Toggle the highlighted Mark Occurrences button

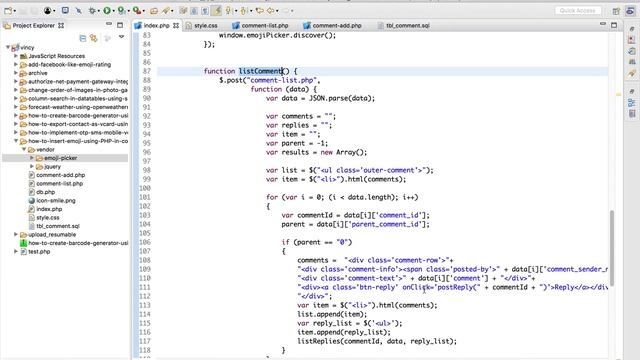(217, 11)
